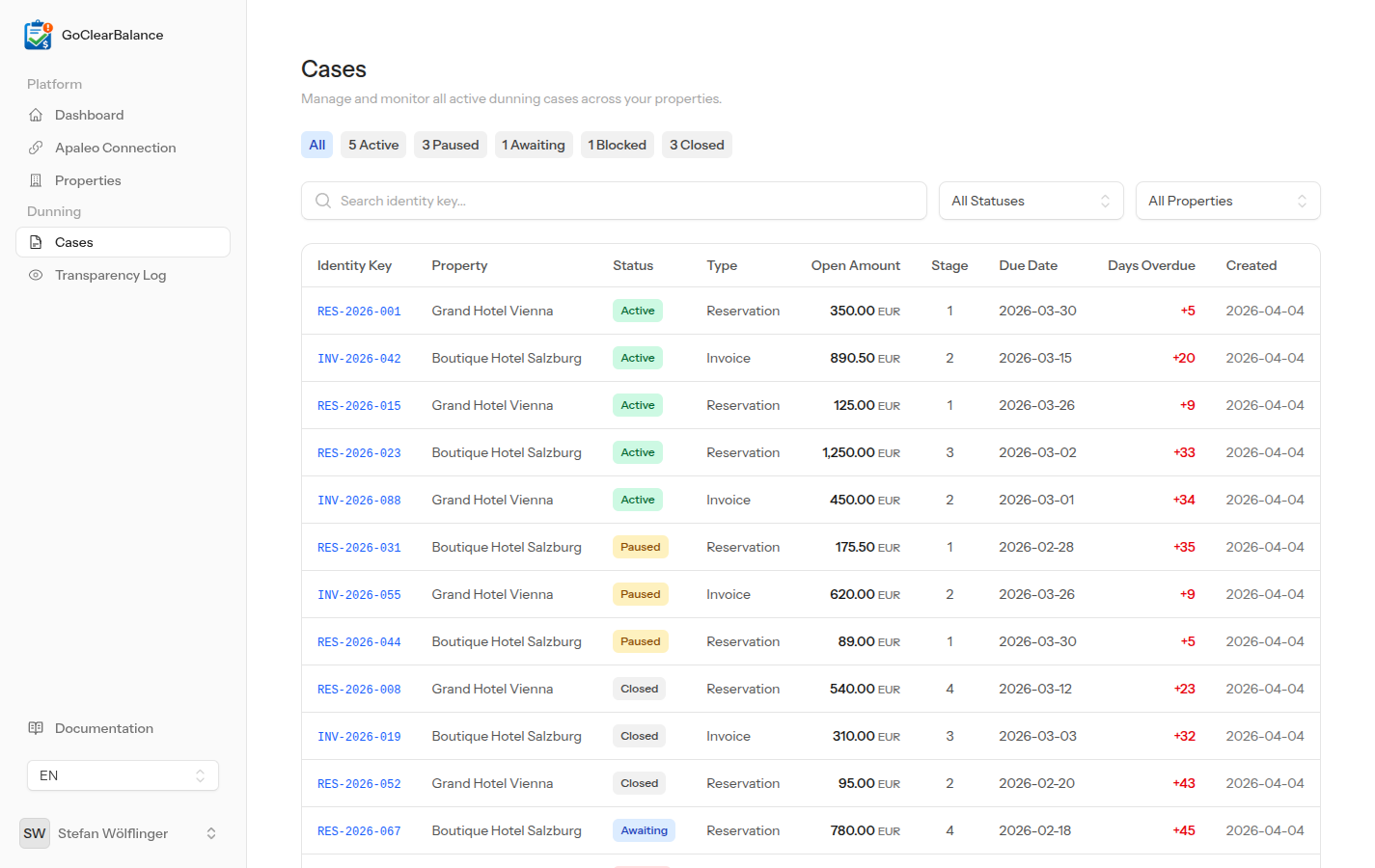Click the Documentation book icon
The image size is (1375, 868).
pos(36,728)
